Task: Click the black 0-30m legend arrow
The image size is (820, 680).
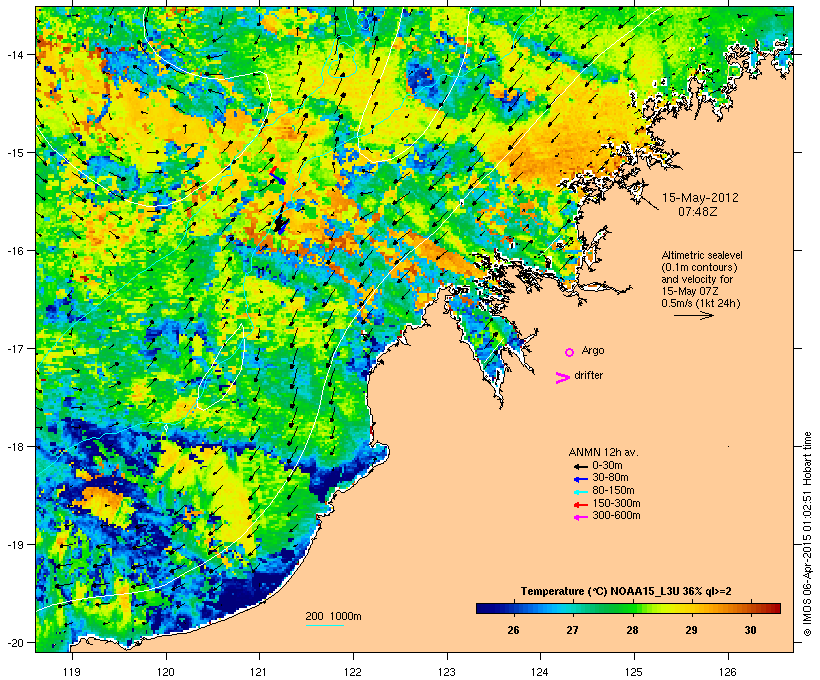Action: coord(580,466)
